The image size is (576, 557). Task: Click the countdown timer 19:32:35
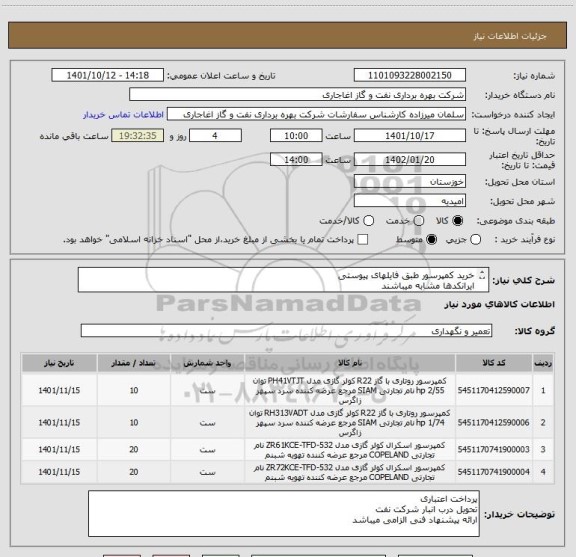138,136
